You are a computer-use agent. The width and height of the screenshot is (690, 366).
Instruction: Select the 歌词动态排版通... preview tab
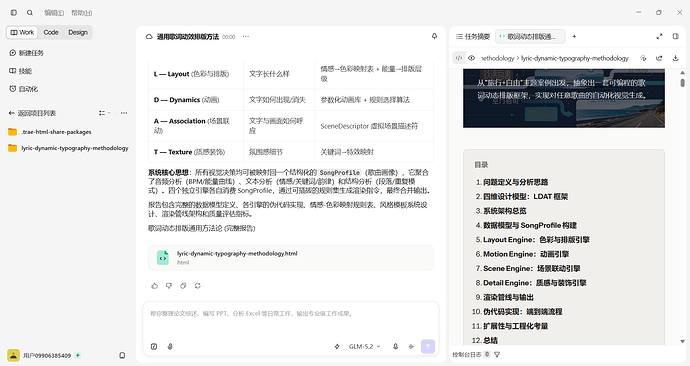pos(531,37)
